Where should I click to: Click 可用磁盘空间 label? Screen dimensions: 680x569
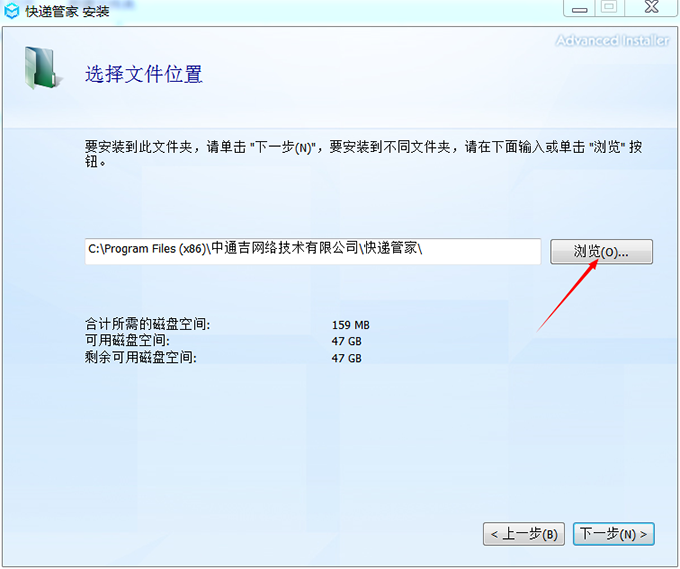coord(128,340)
